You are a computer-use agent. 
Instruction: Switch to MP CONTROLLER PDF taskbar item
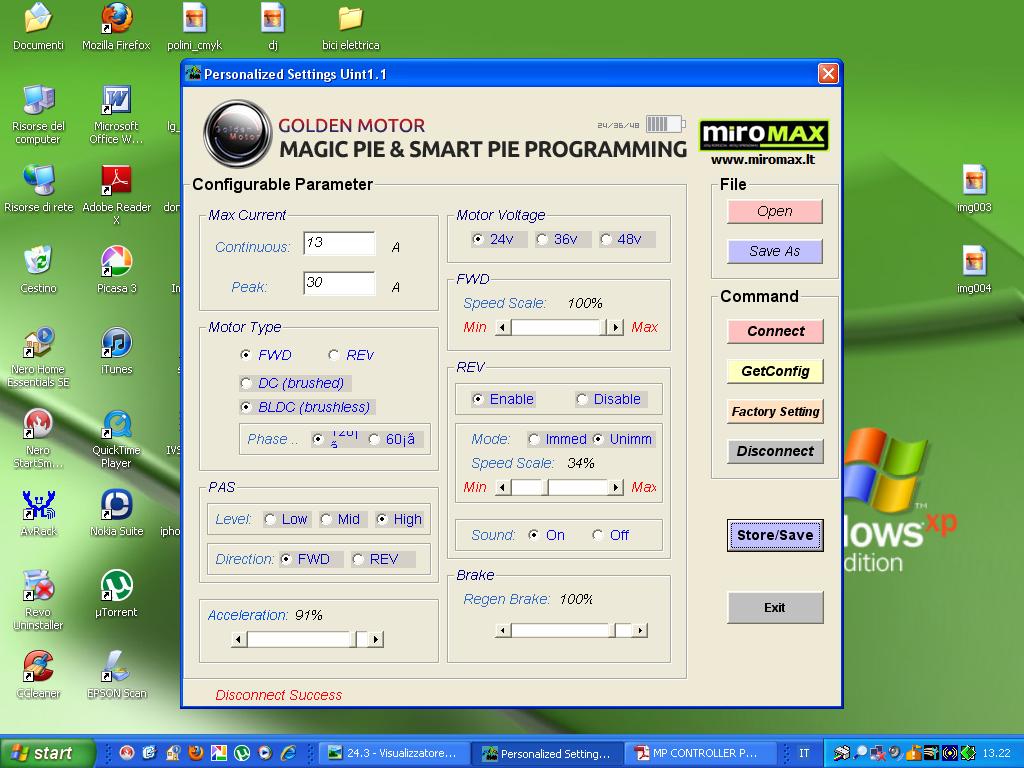point(701,753)
